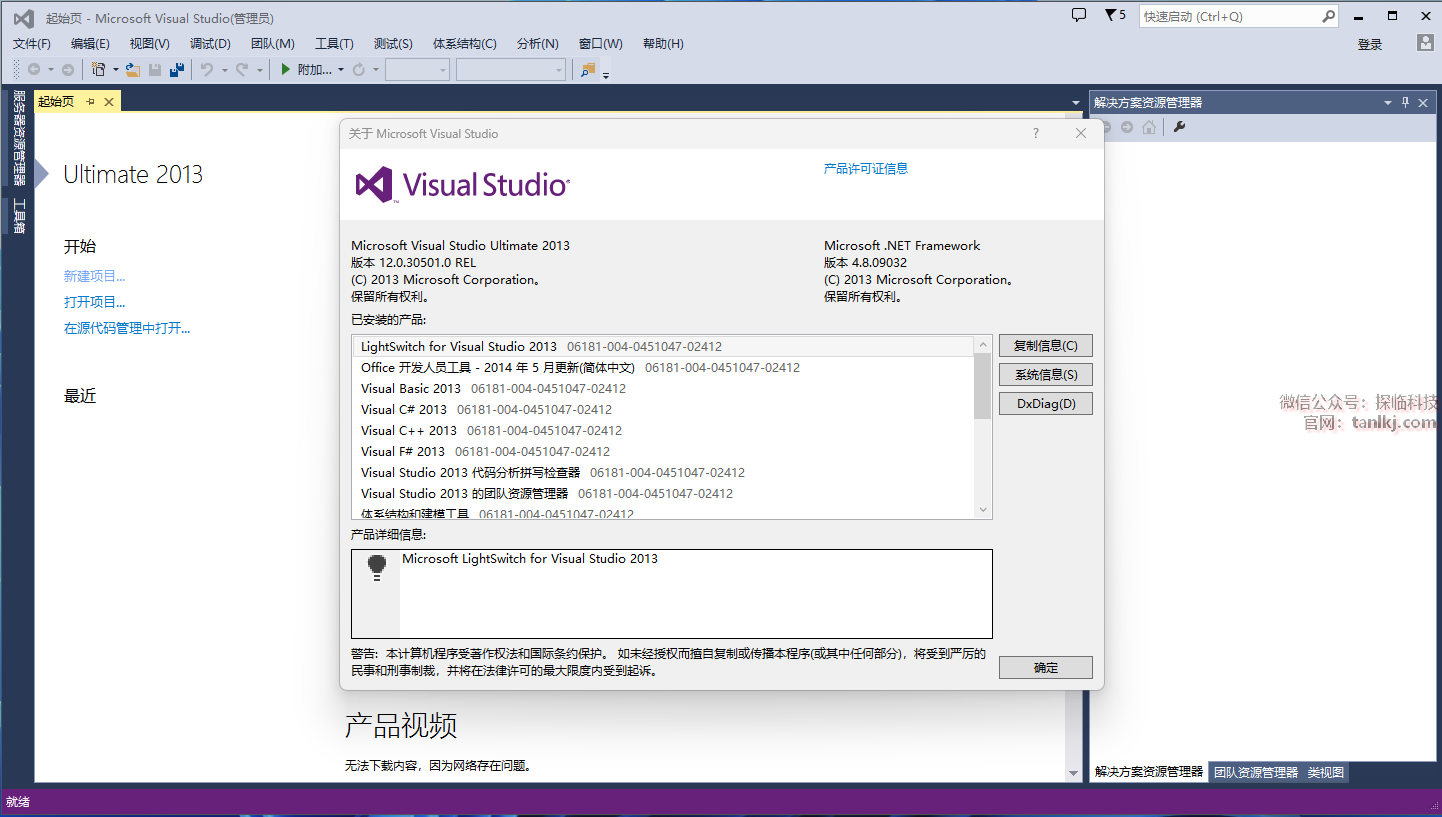Click the green Start arrow icon
Viewport: 1442px width, 817px height.
(285, 70)
